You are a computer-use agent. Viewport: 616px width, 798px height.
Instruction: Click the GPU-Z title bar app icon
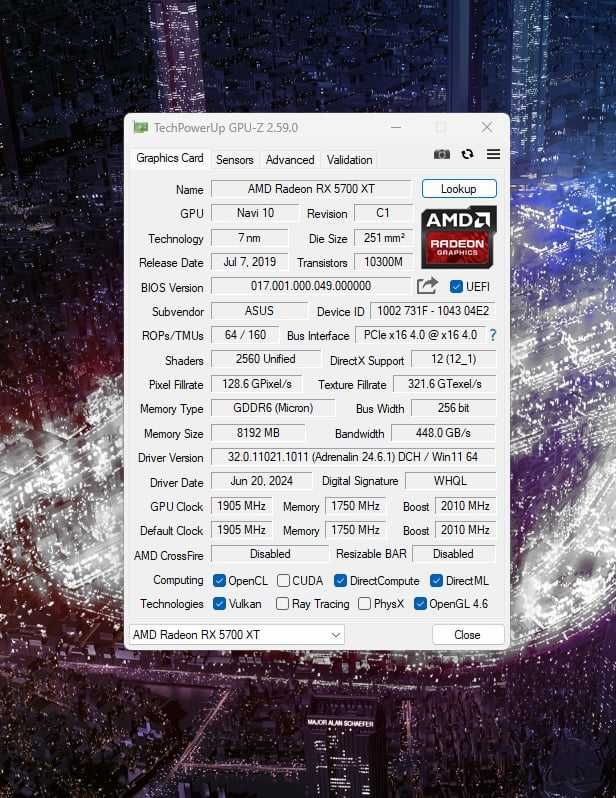(x=141, y=128)
